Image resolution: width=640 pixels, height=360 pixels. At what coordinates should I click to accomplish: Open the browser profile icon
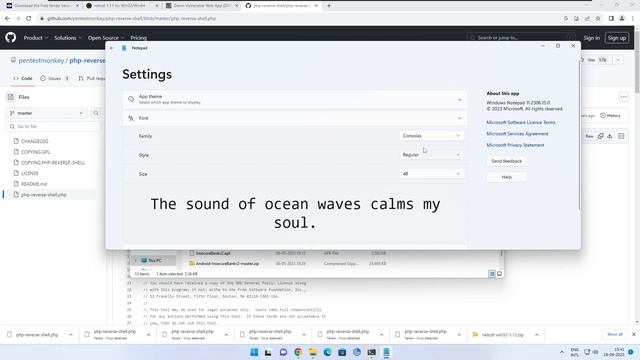(x=622, y=18)
